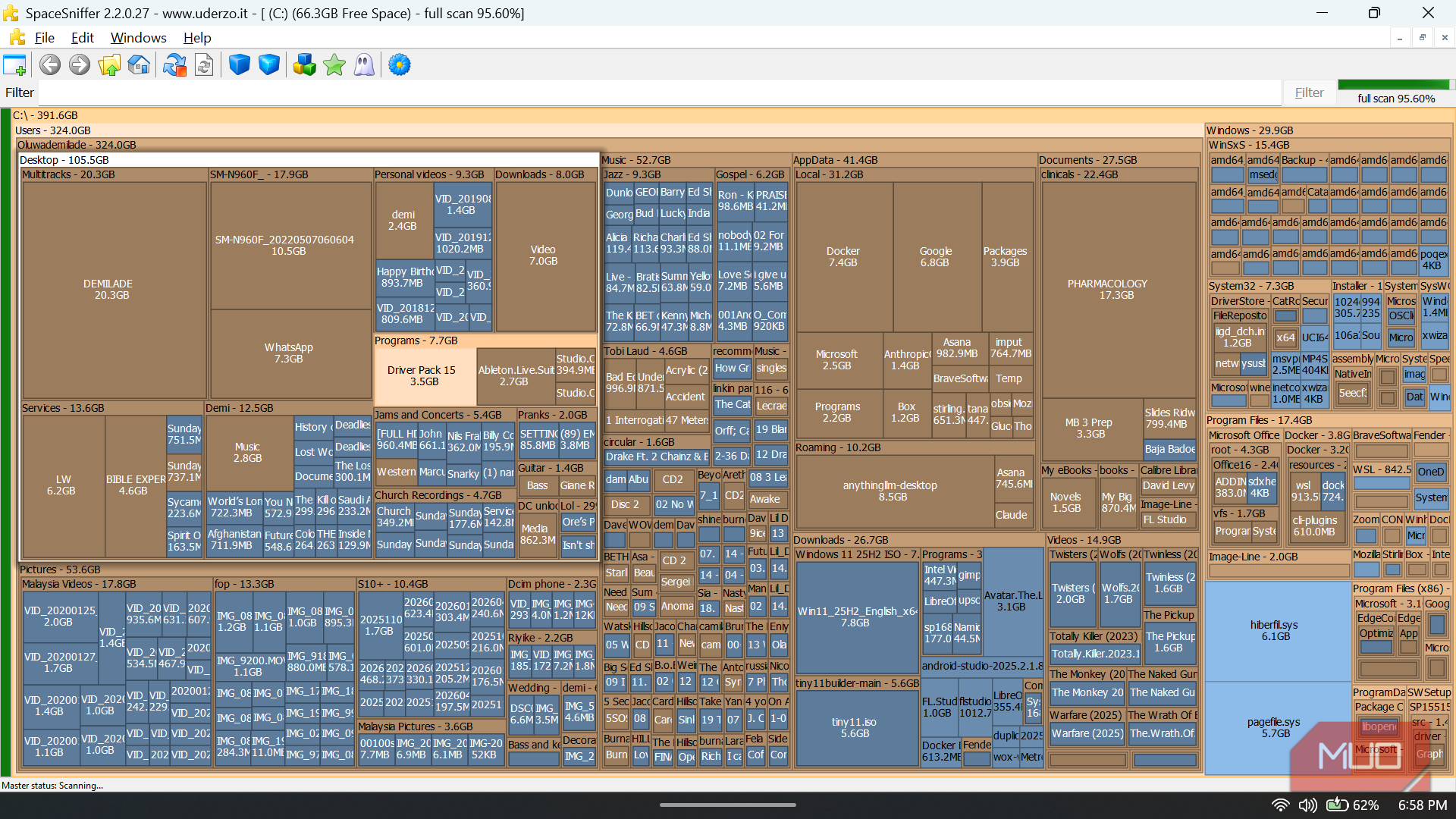This screenshot has height=819, width=1456.
Task: Click the Filter button beside the text box
Action: point(1310,93)
